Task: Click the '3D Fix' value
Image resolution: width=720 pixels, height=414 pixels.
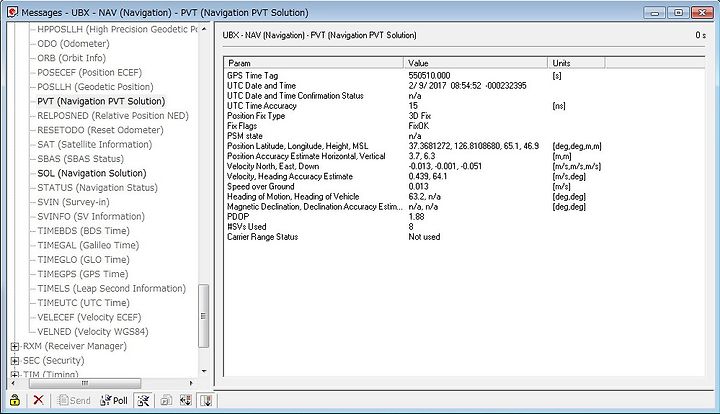Action: pyautogui.click(x=420, y=116)
